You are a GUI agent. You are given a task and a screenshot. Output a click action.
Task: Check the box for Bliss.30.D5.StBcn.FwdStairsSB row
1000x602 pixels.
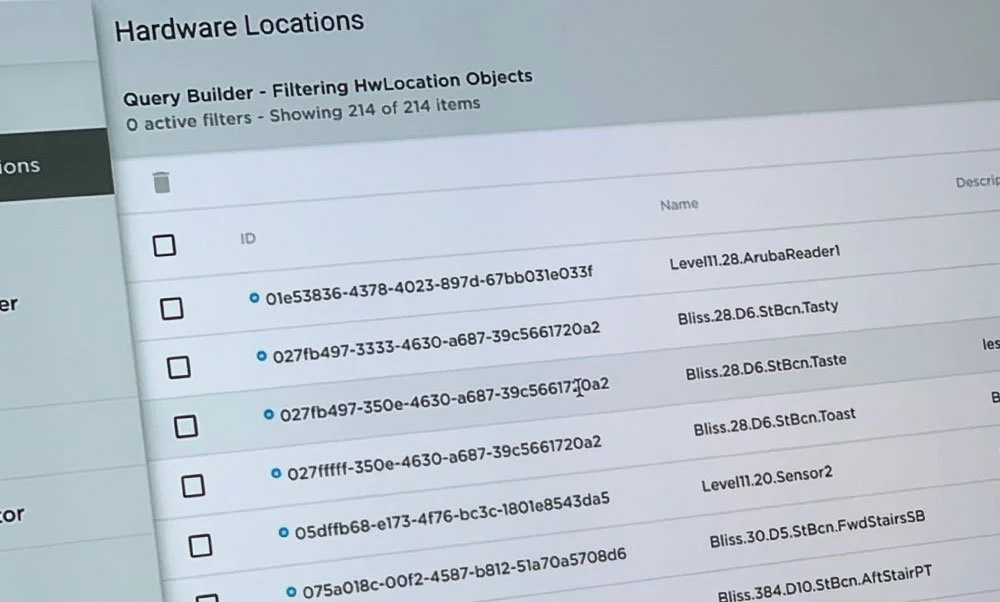pyautogui.click(x=207, y=598)
